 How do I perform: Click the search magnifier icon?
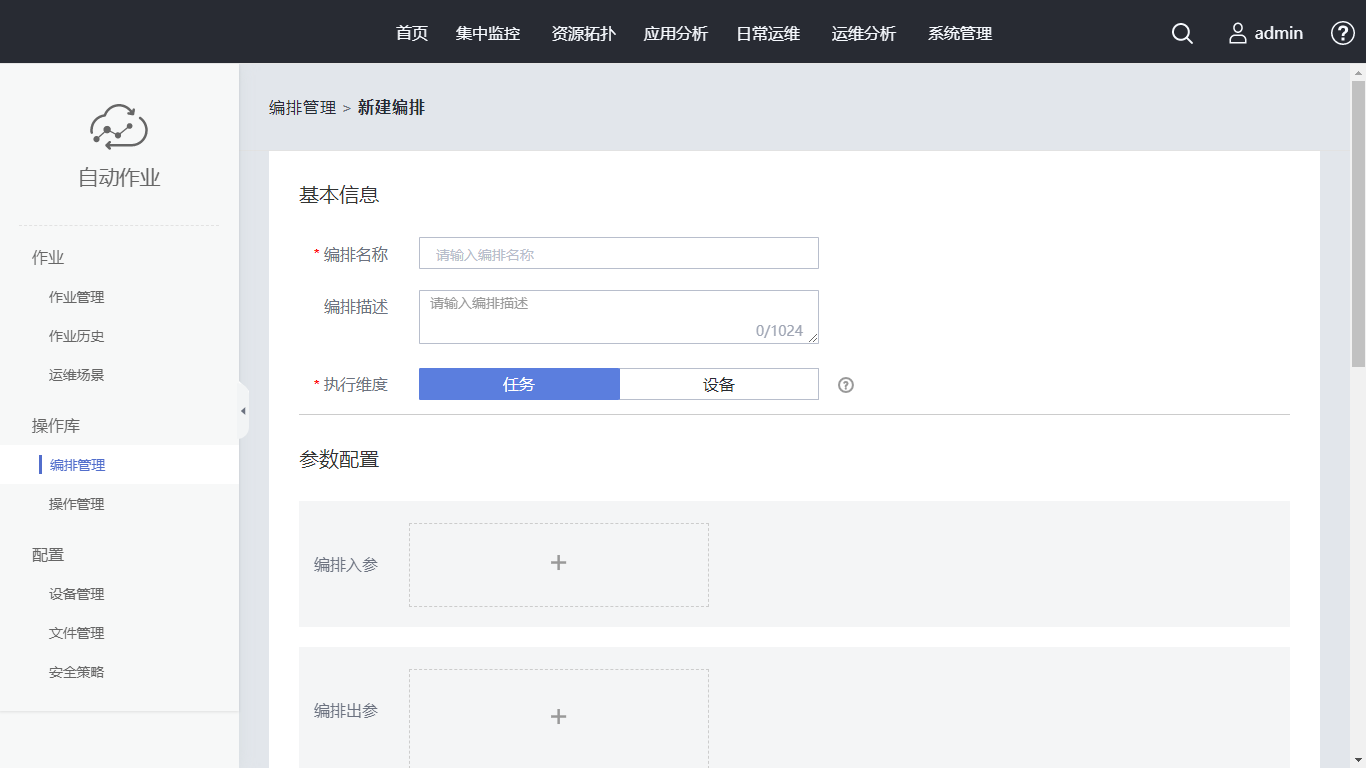point(1182,34)
